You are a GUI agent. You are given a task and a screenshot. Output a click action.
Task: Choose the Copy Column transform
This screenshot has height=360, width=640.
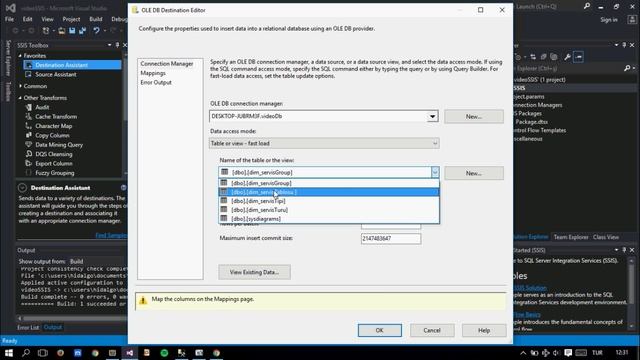coord(52,135)
